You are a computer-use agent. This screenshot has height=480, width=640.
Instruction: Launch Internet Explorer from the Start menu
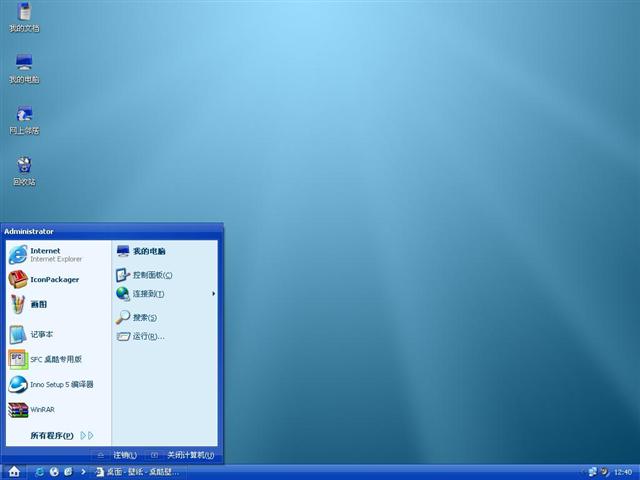point(58,255)
